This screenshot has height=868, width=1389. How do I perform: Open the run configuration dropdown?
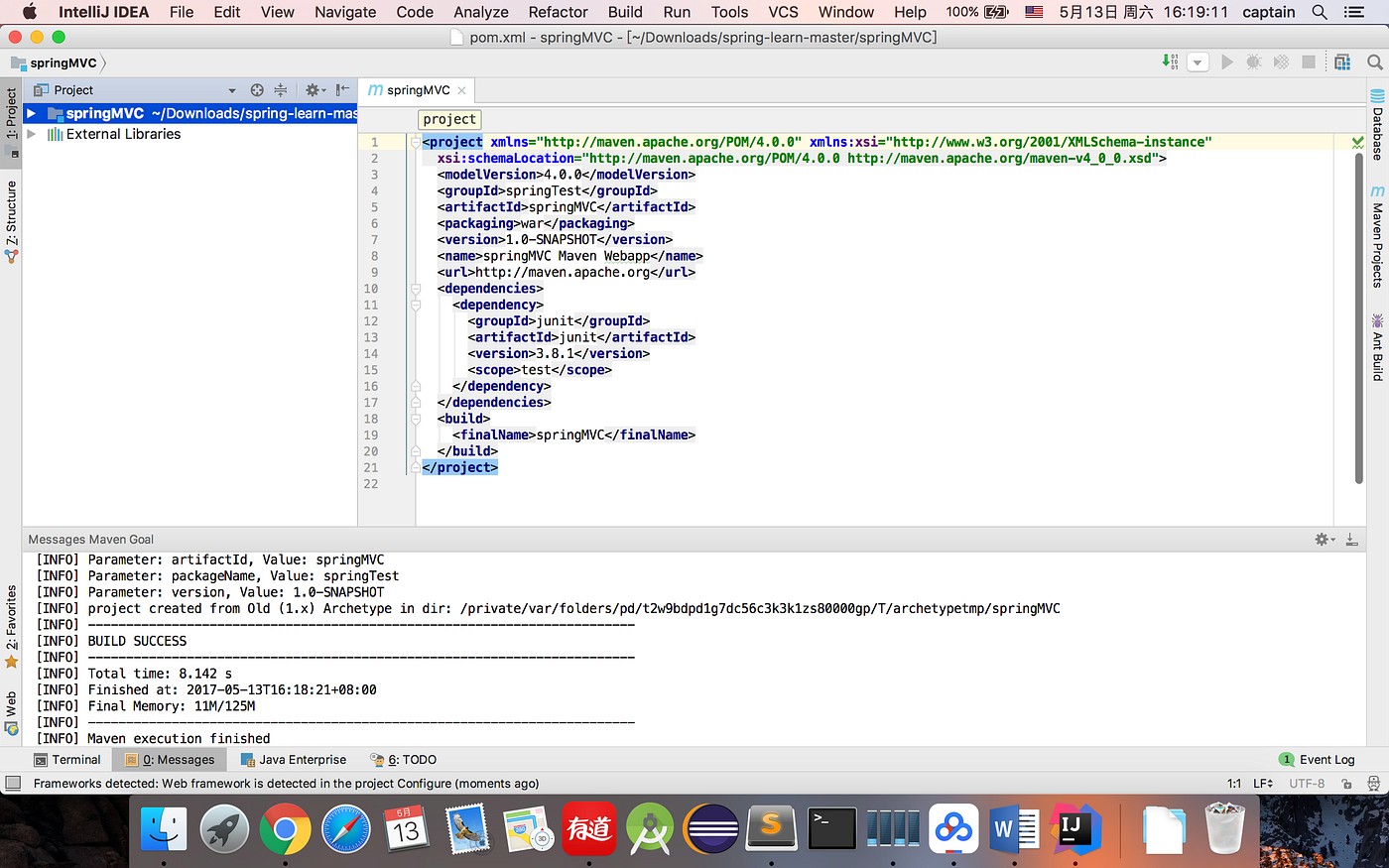(1199, 61)
